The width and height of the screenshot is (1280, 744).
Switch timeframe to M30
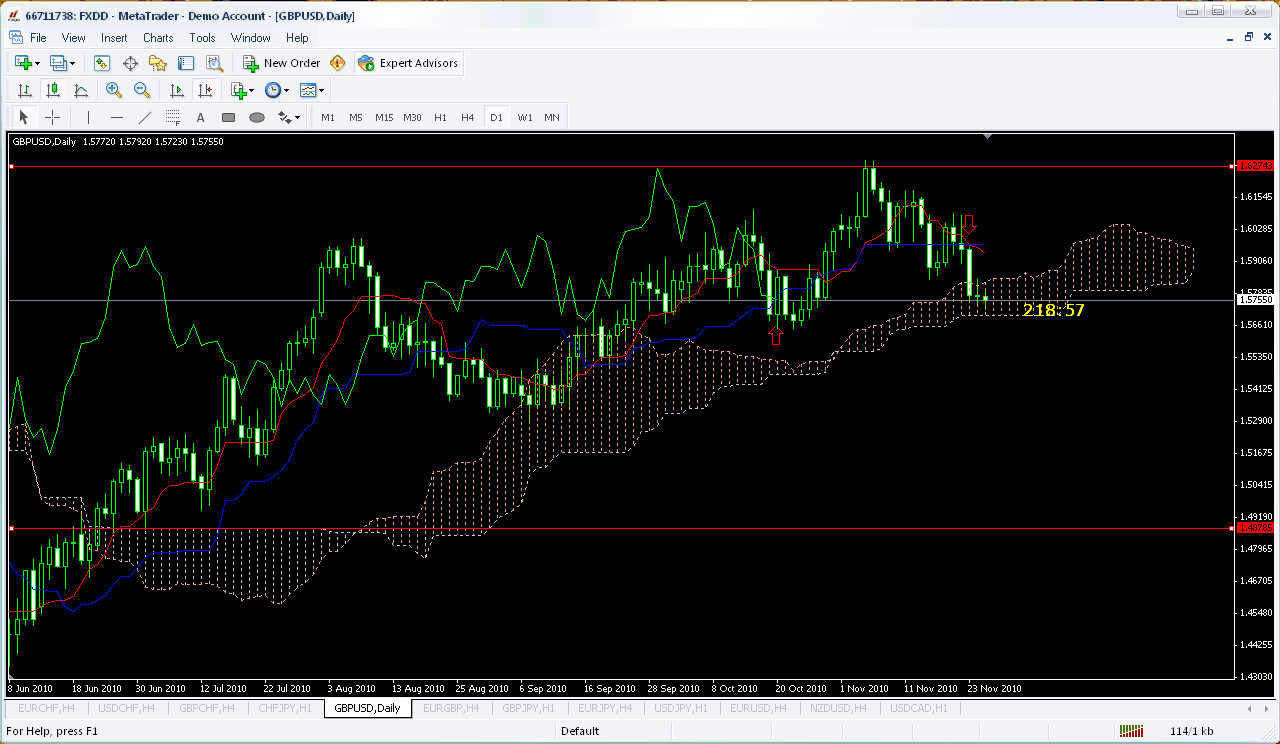click(x=412, y=117)
